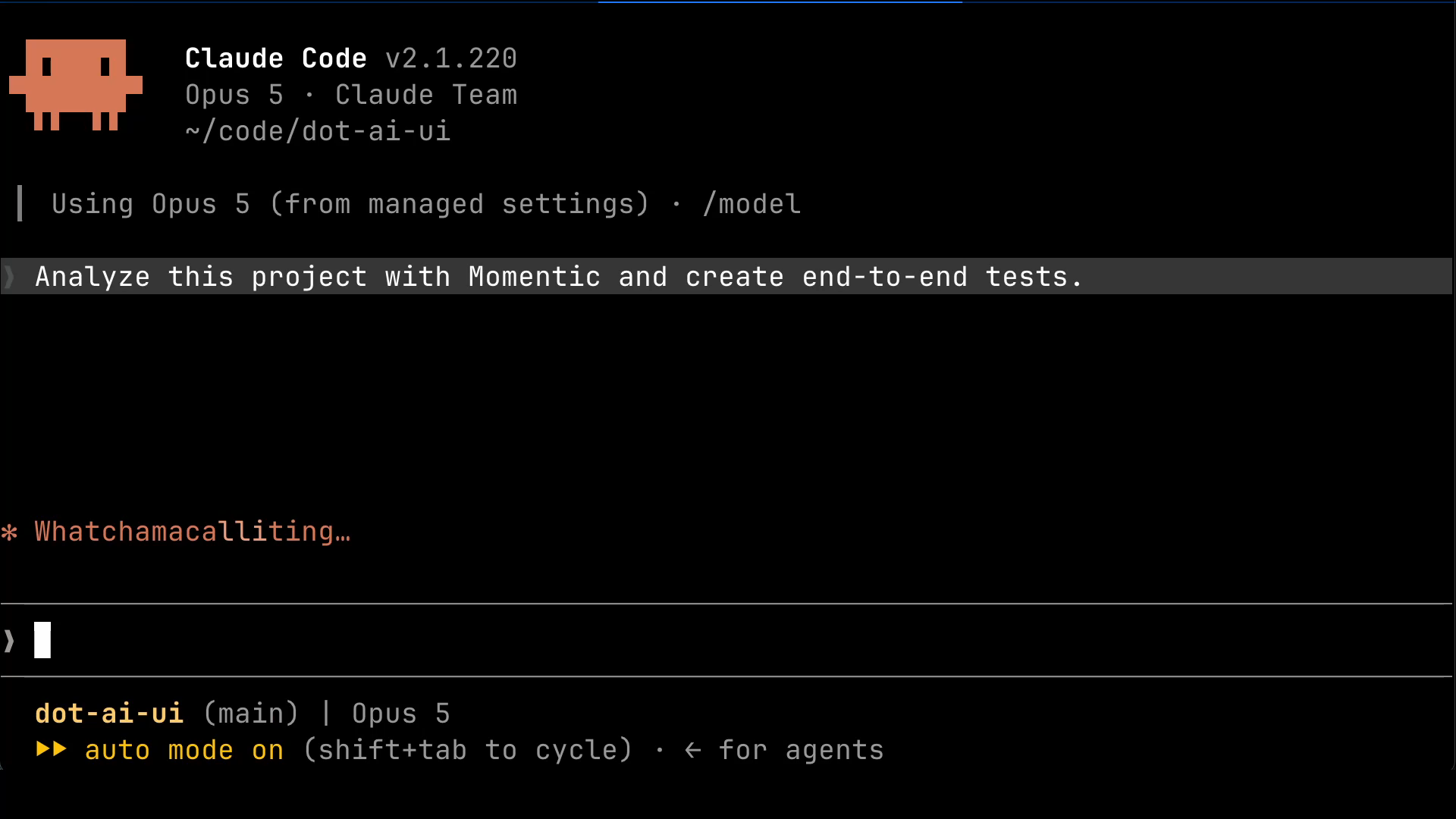Toggle the 'auto mode on' indicator

[x=184, y=750]
